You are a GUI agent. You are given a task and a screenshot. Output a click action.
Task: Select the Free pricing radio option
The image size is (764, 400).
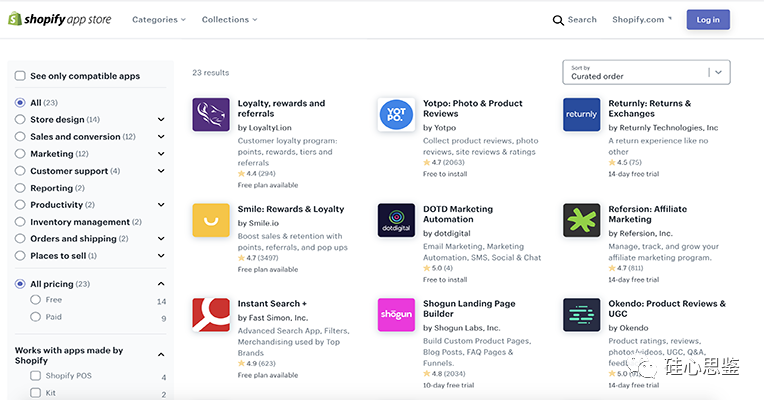click(36, 300)
